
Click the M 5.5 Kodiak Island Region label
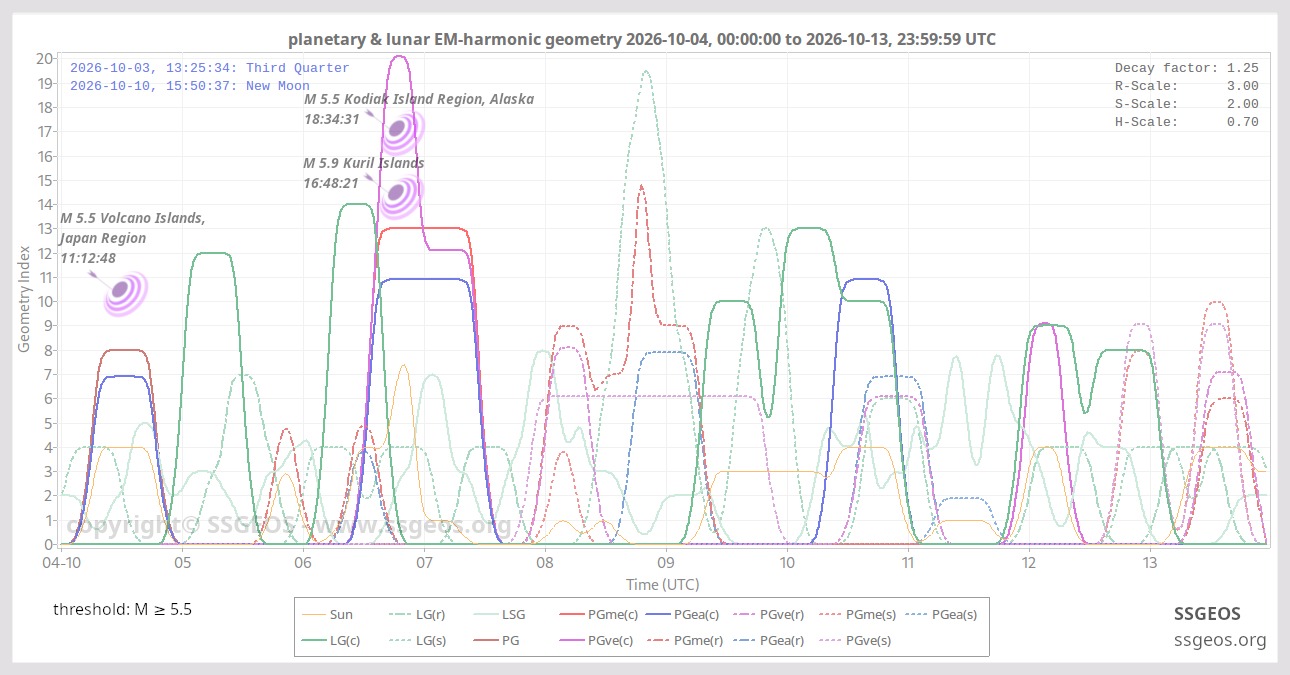point(419,109)
